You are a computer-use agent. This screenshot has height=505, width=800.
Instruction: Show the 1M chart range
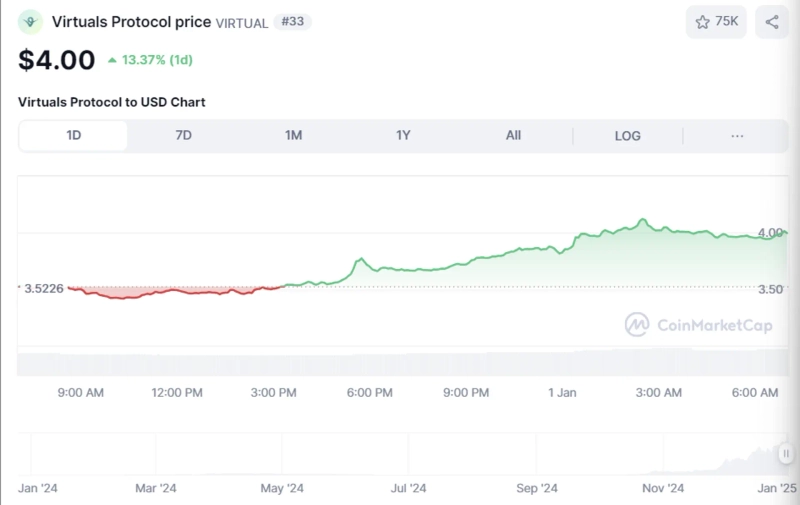[x=293, y=136]
